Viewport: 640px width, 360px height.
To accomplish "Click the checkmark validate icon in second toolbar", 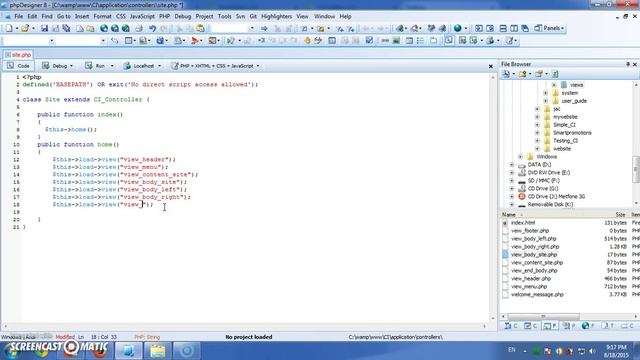I will 369,40.
